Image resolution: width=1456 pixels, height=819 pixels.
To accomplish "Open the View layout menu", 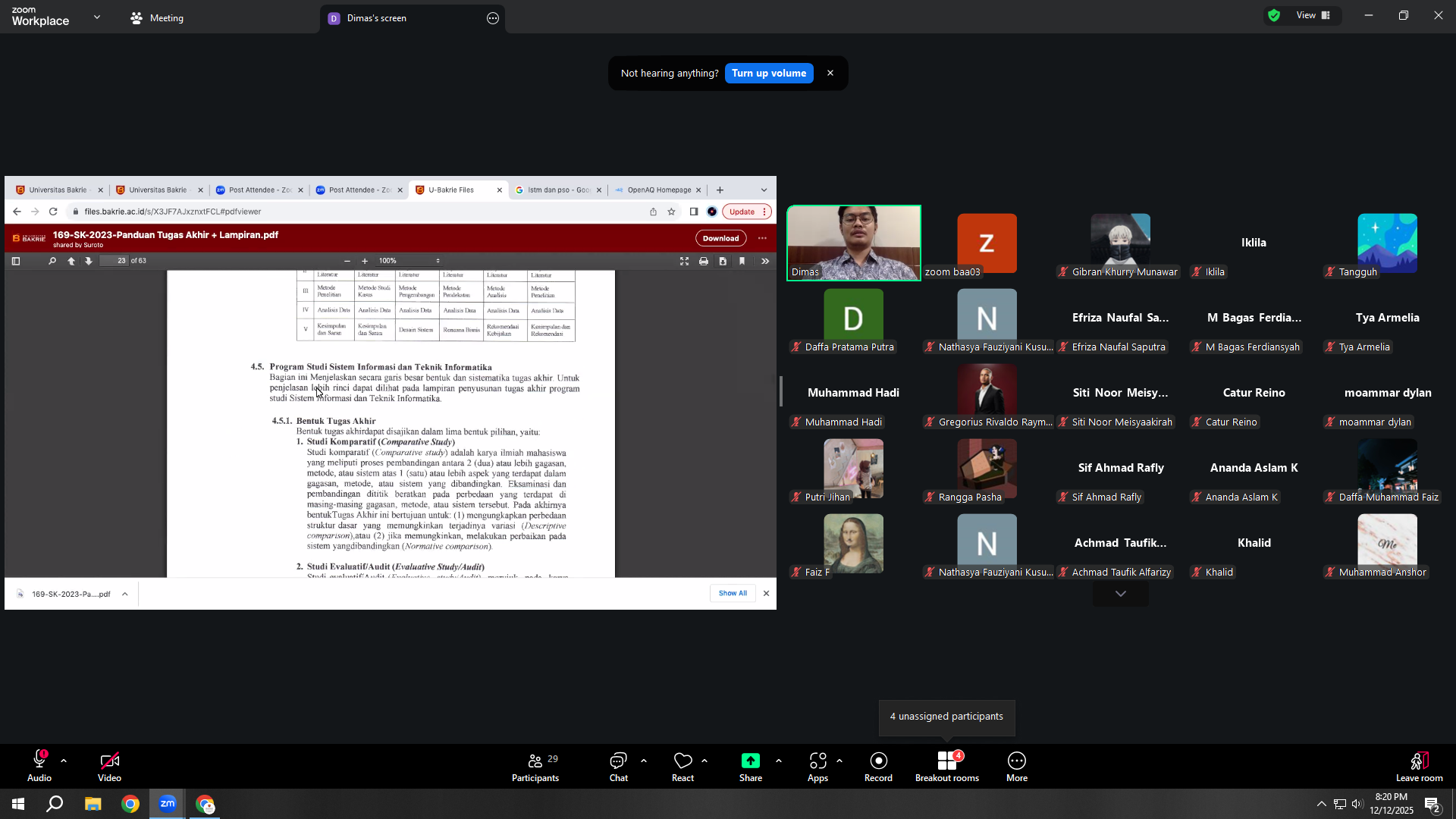I will (x=1313, y=15).
